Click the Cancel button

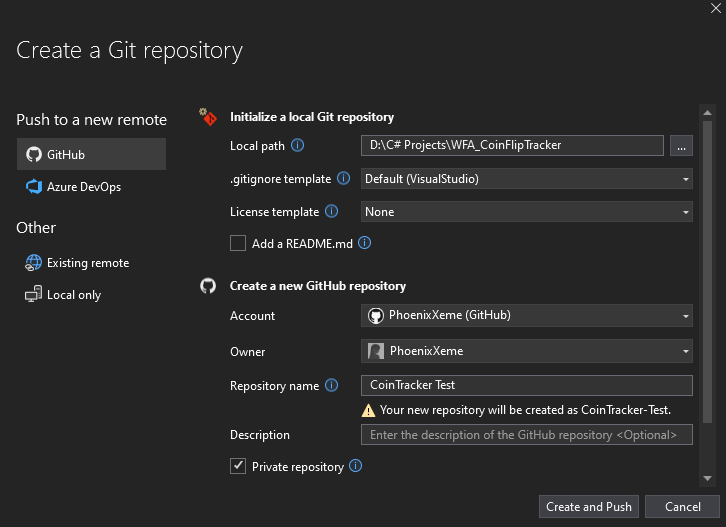coord(682,507)
